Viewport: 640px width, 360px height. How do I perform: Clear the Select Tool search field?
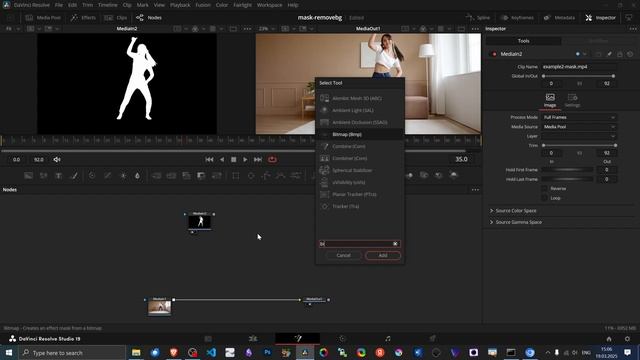coord(395,244)
